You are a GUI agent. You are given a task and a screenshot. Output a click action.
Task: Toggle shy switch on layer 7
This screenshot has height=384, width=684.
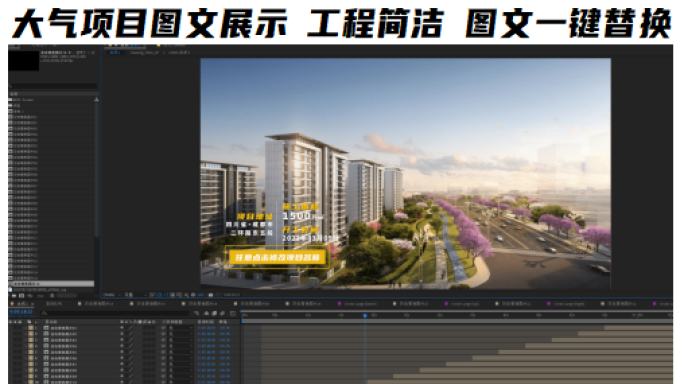(122, 364)
